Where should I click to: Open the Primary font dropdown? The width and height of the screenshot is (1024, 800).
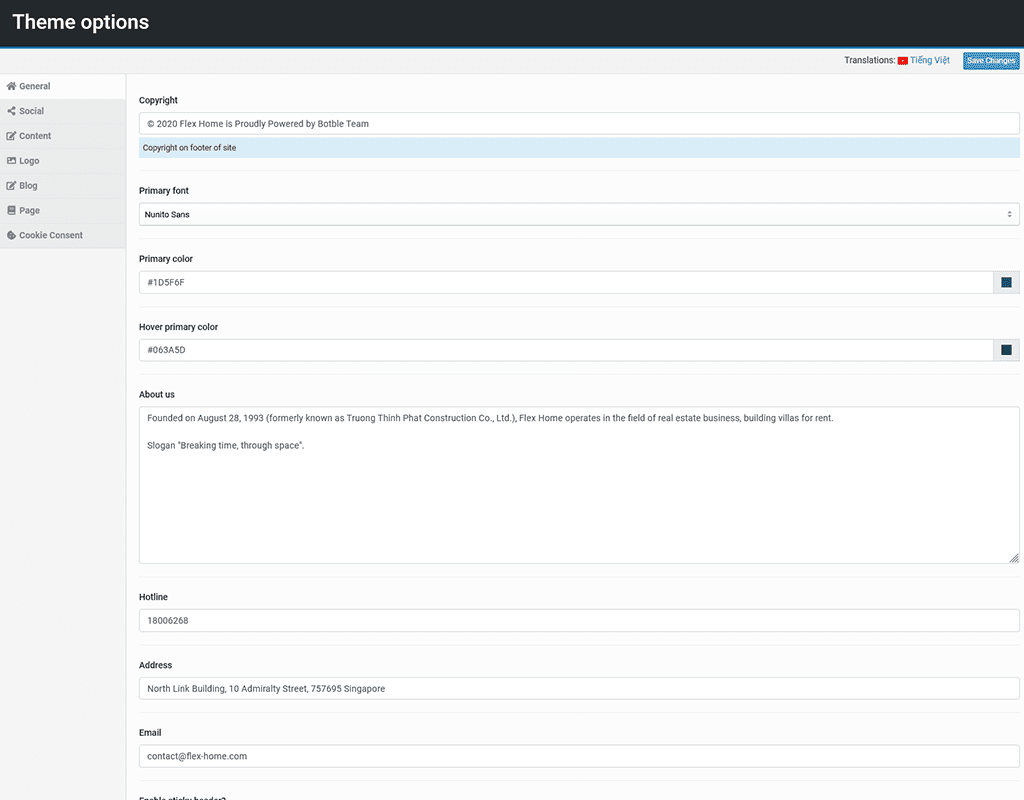[x=579, y=214]
